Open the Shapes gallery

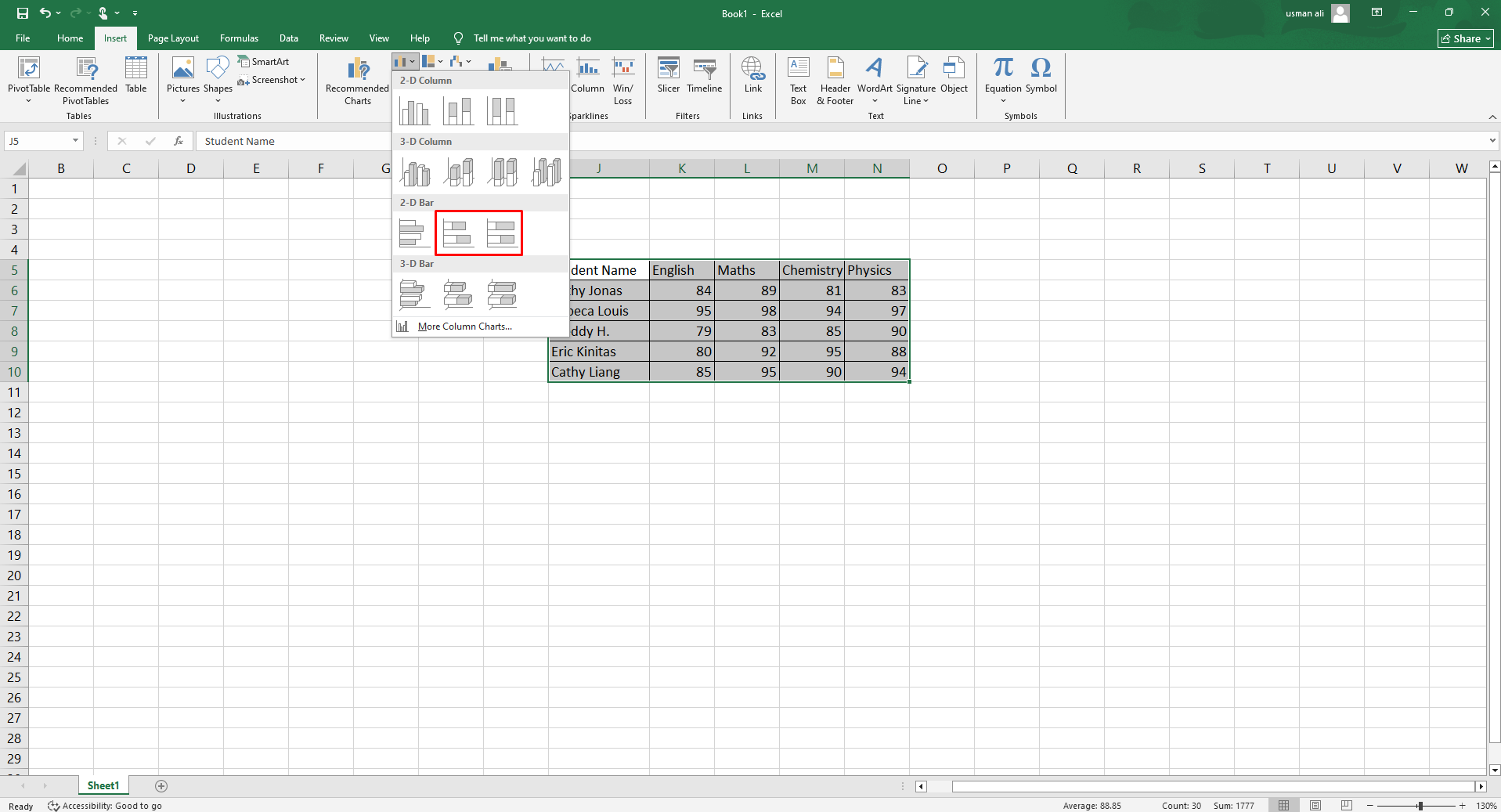(218, 80)
